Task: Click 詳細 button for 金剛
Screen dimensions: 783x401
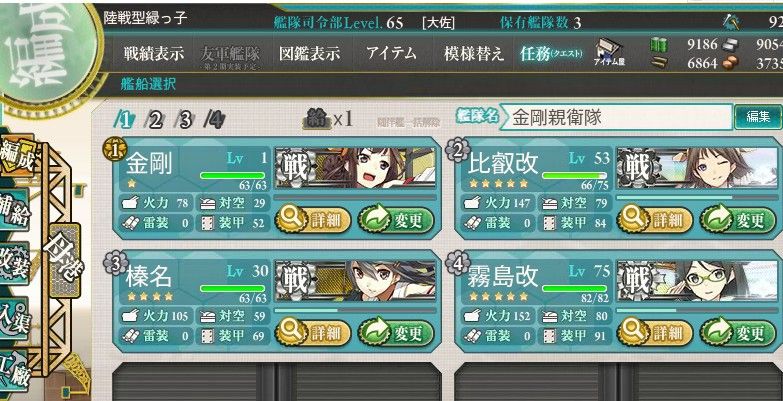Action: (x=313, y=220)
